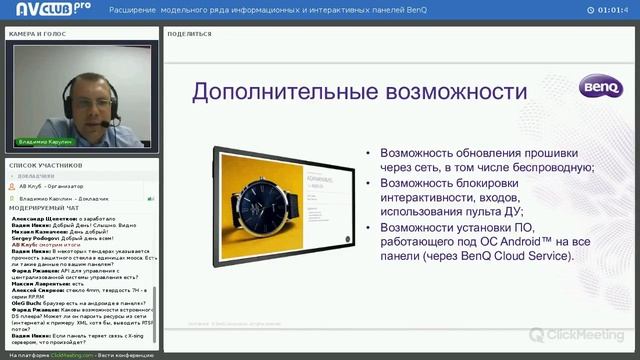Click the camera status icon beside Владимир Карулин

coord(150,199)
